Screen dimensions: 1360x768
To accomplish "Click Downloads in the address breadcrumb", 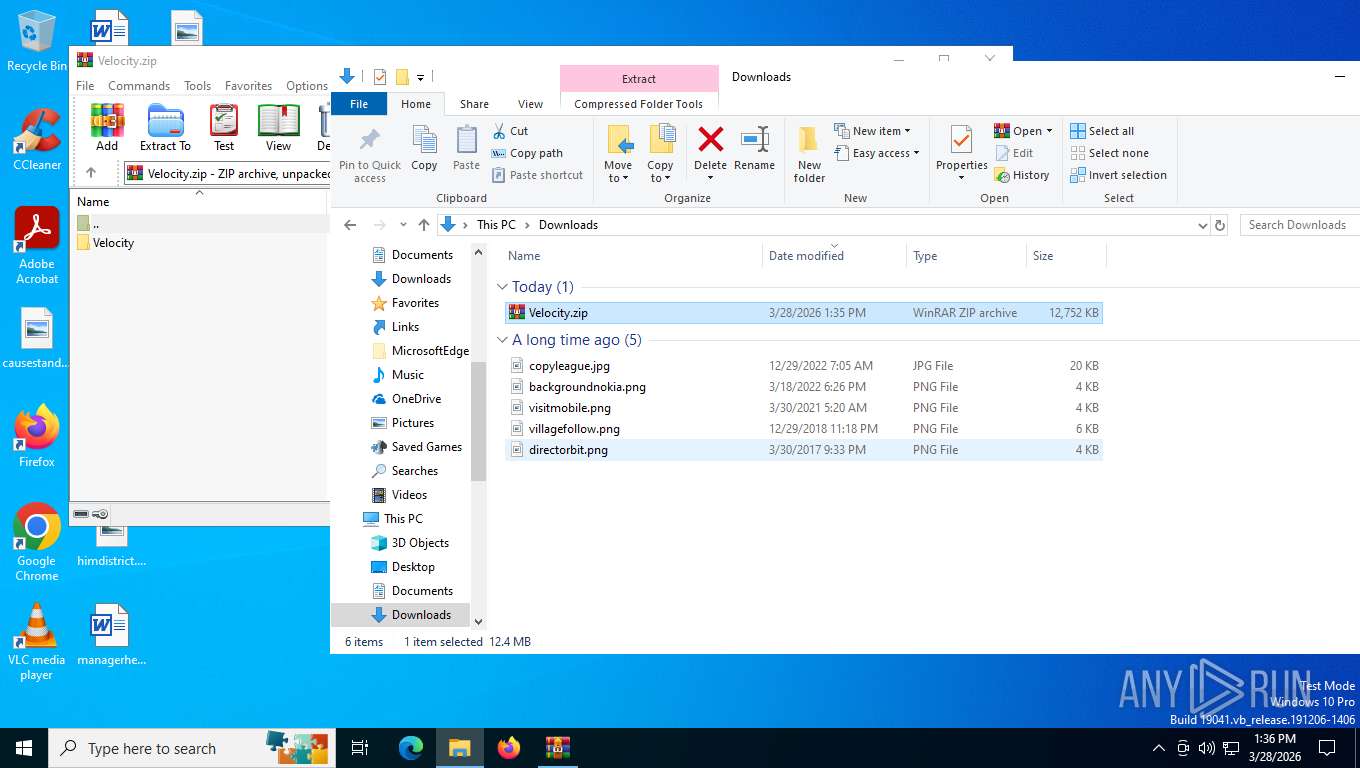I will (x=568, y=225).
